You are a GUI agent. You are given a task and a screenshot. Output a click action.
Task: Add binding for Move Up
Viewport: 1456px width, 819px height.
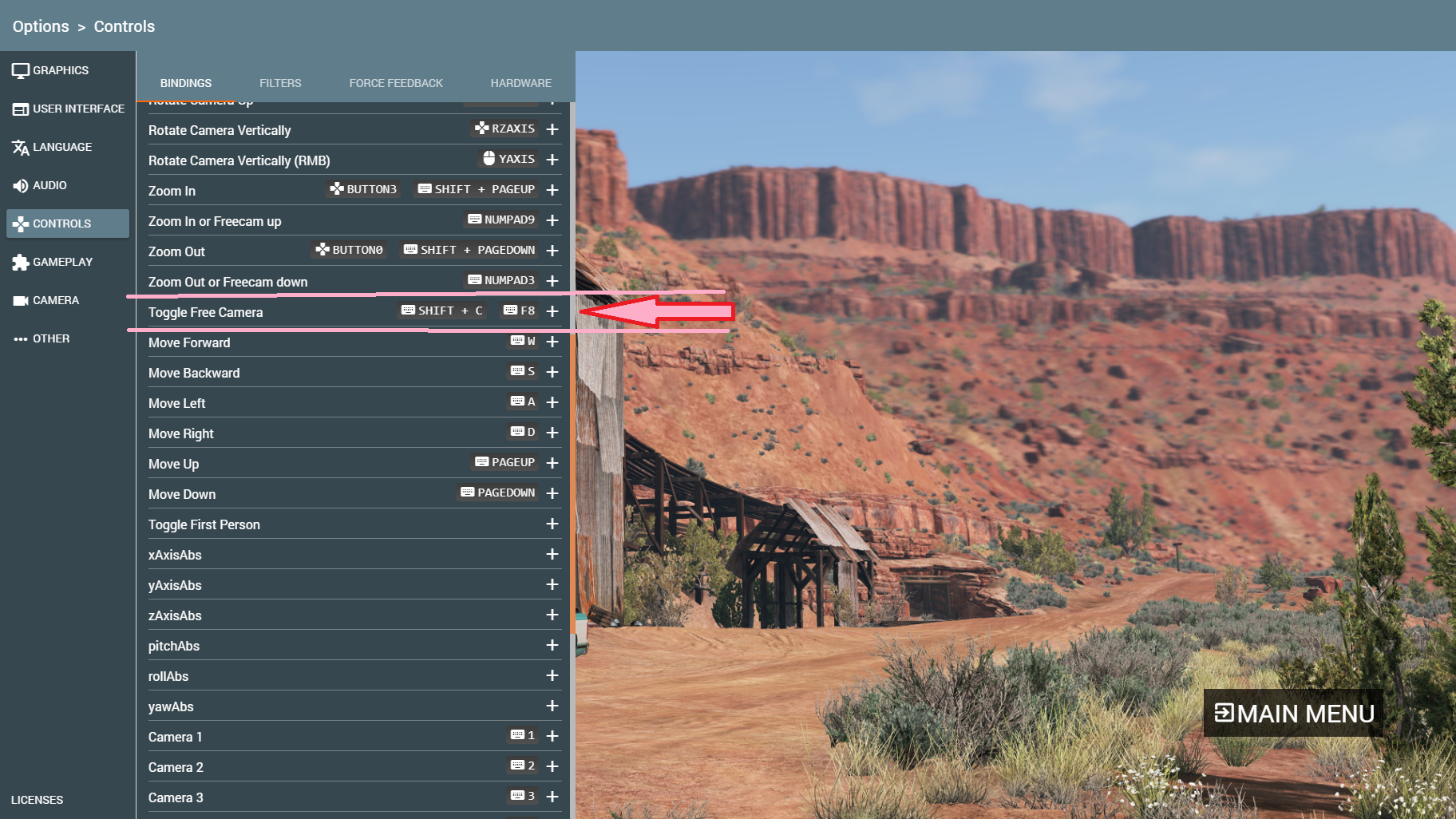coord(552,463)
